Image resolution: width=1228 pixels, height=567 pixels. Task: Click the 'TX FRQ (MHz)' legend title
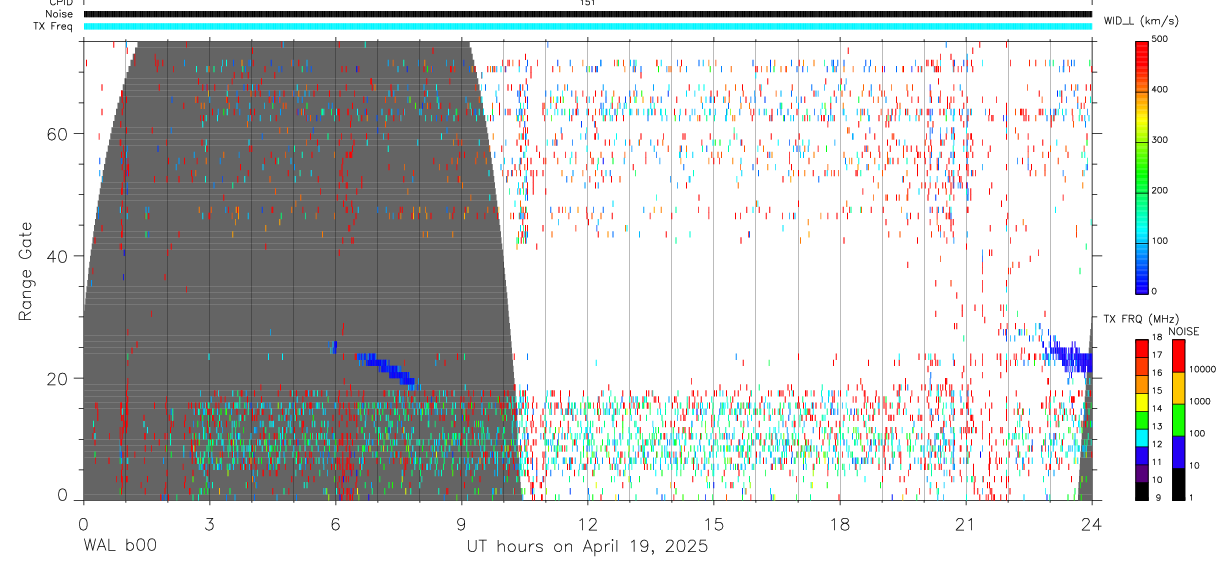point(1140,319)
